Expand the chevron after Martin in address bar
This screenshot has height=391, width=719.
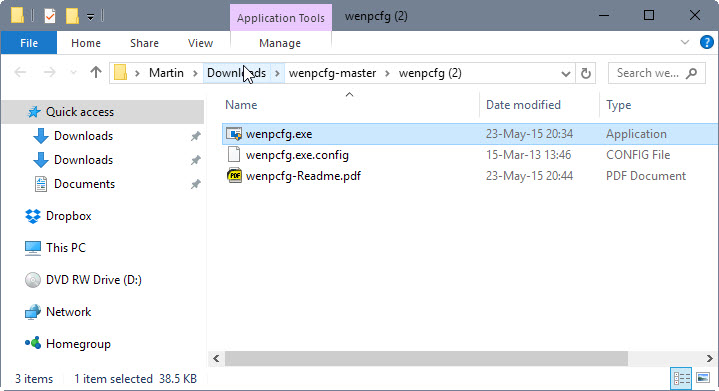click(195, 73)
